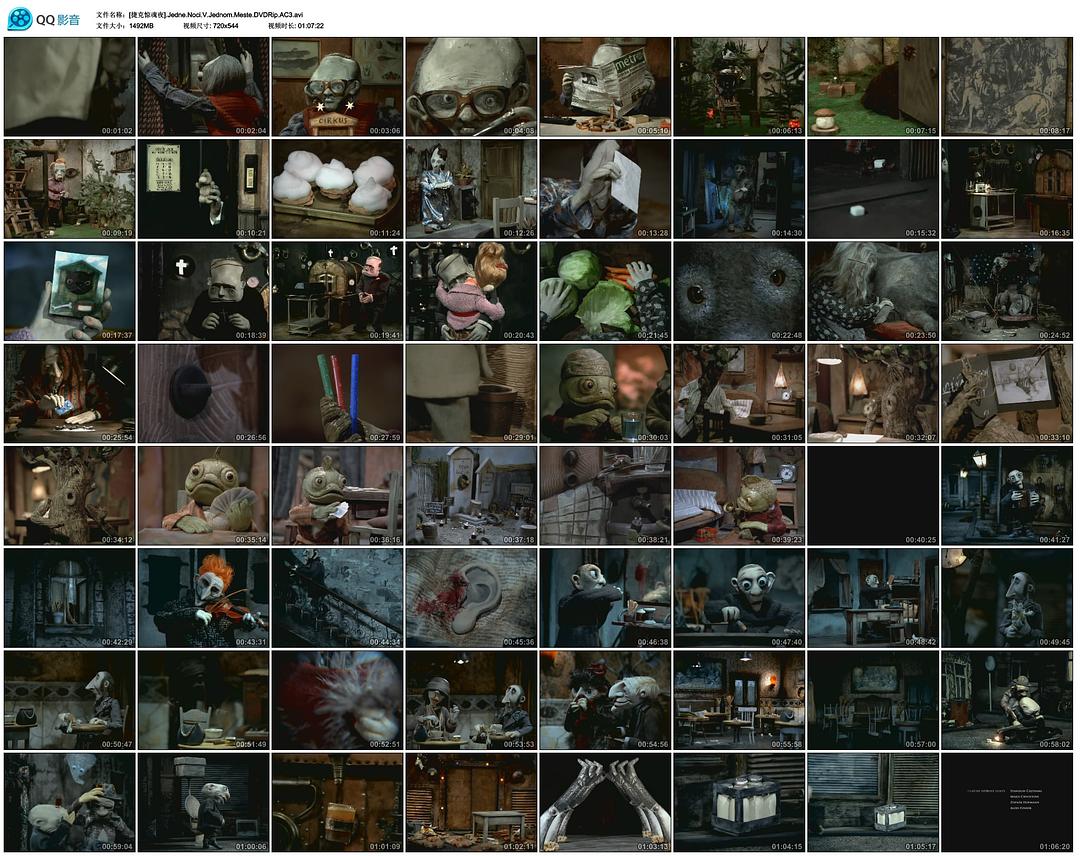This screenshot has width=1080, height=856.
Task: Open the 00:10:21 wall notice thumbnail
Action: [x=203, y=189]
